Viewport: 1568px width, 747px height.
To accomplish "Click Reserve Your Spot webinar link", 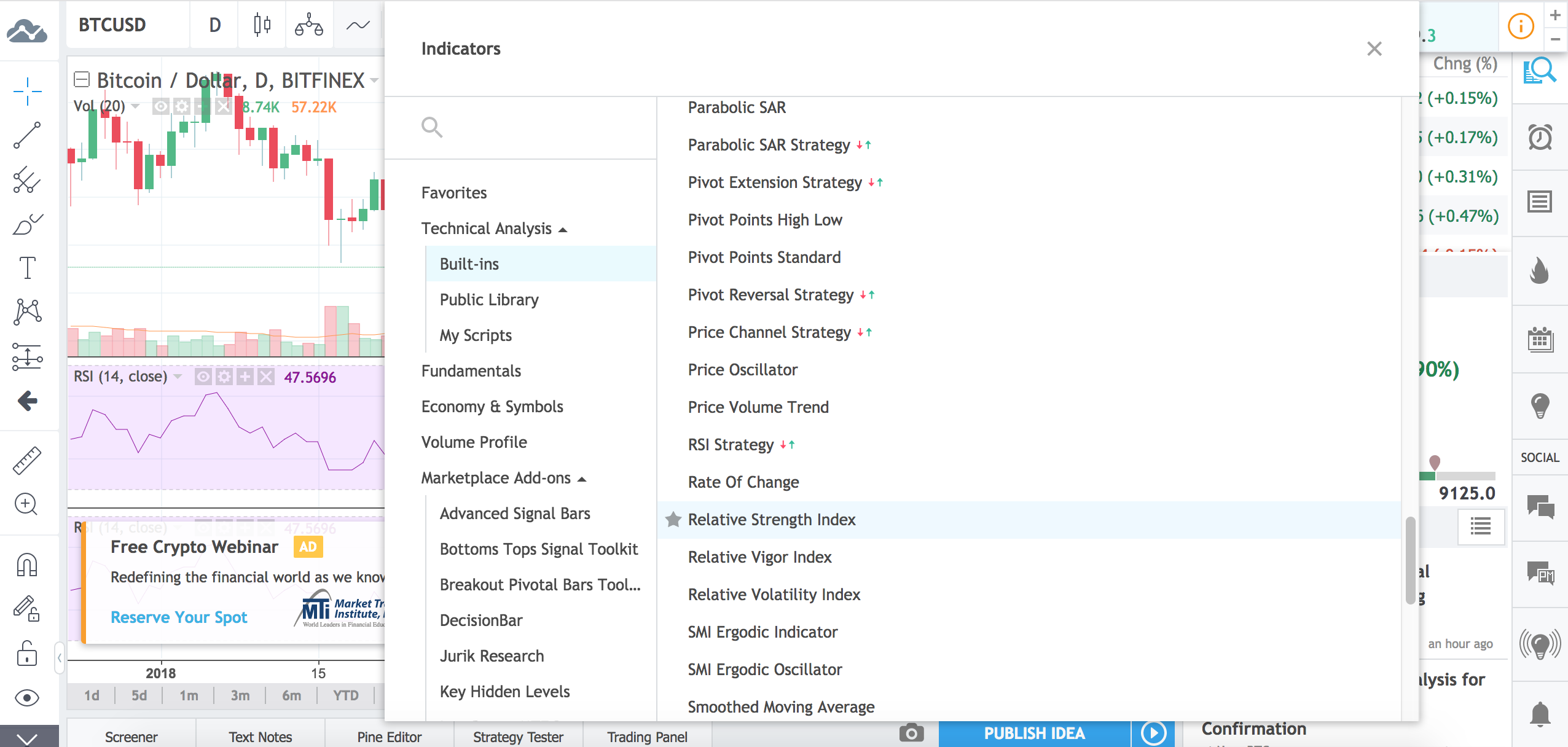I will [x=178, y=616].
